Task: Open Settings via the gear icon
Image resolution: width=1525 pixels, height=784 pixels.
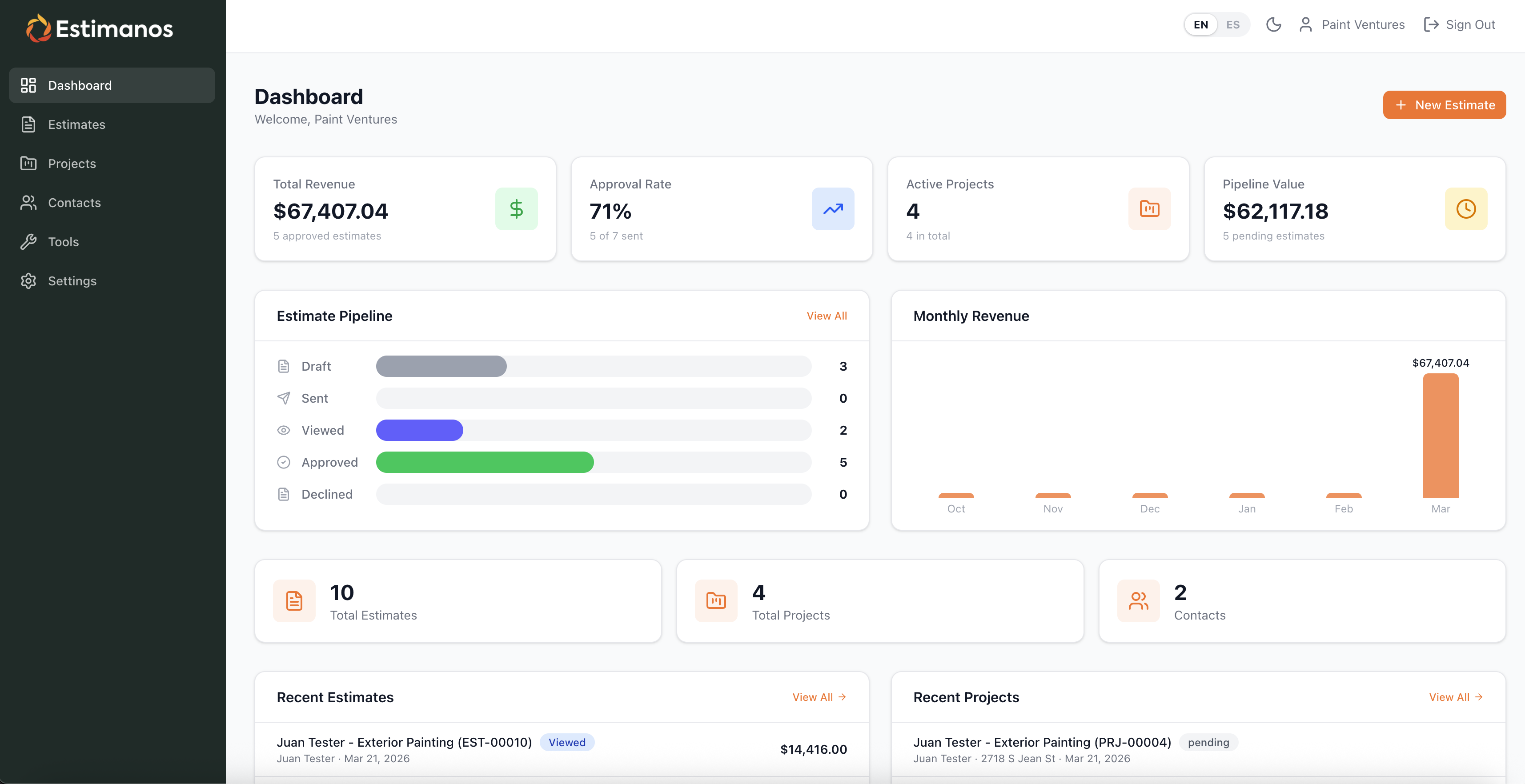Action: 28,280
